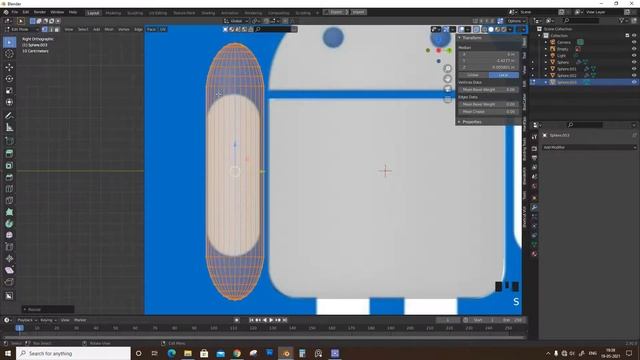The height and width of the screenshot is (360, 640).
Task: Enable face select mode
Action: 57,29
